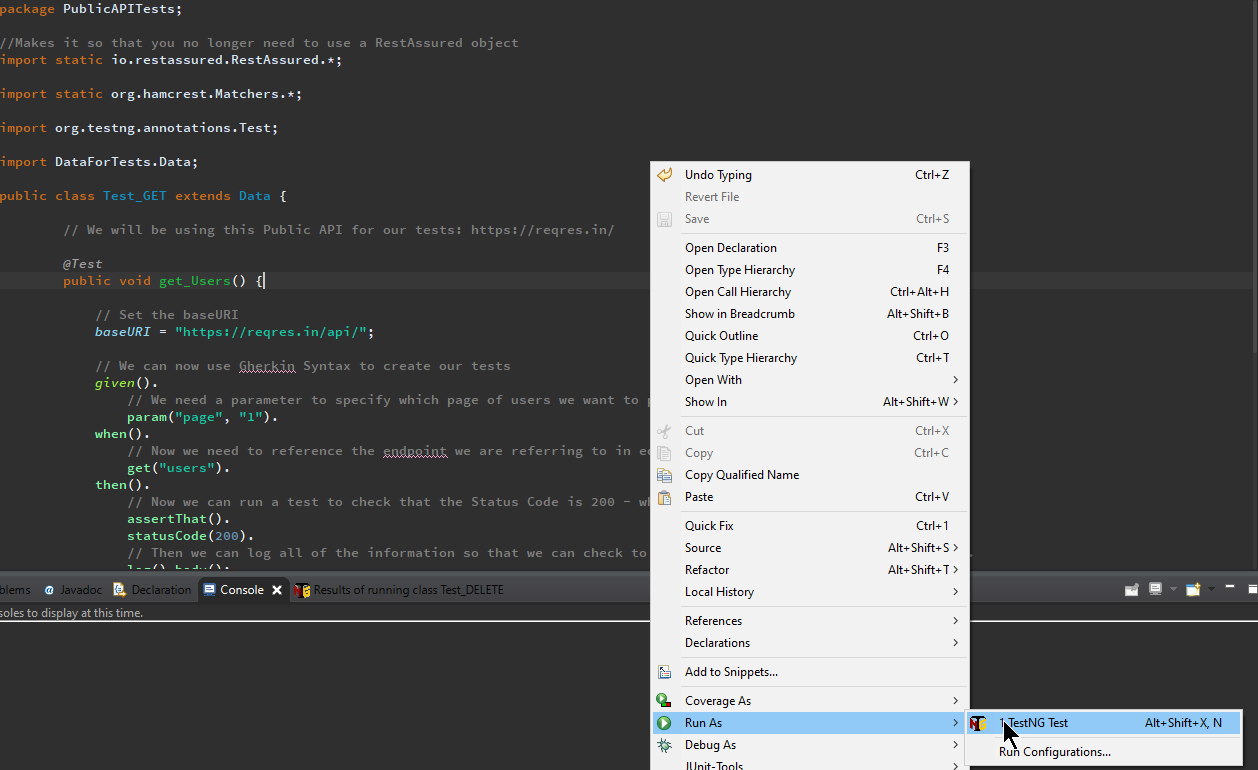
Task: Click the underlined word Gherkin in comment
Action: 267,366
